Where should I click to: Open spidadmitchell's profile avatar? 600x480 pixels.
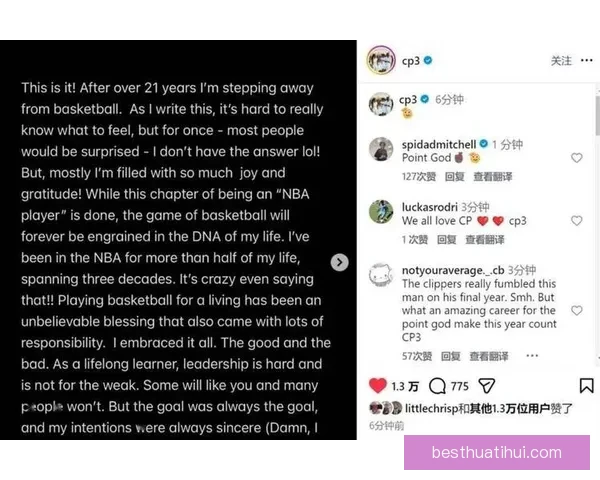tap(380, 150)
